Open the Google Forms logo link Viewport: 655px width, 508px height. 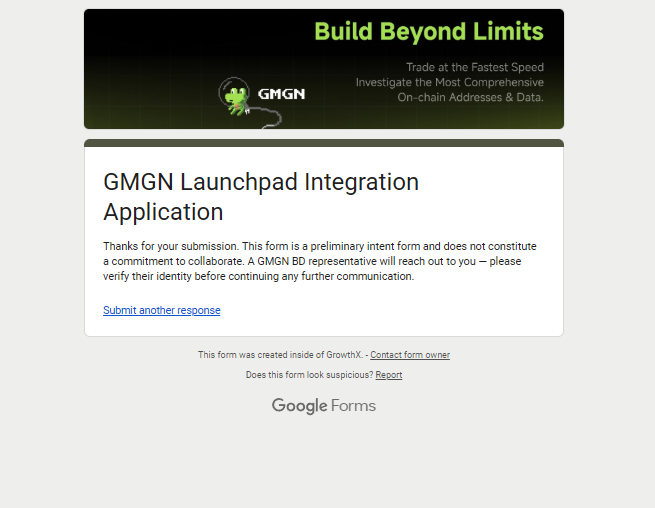[324, 406]
